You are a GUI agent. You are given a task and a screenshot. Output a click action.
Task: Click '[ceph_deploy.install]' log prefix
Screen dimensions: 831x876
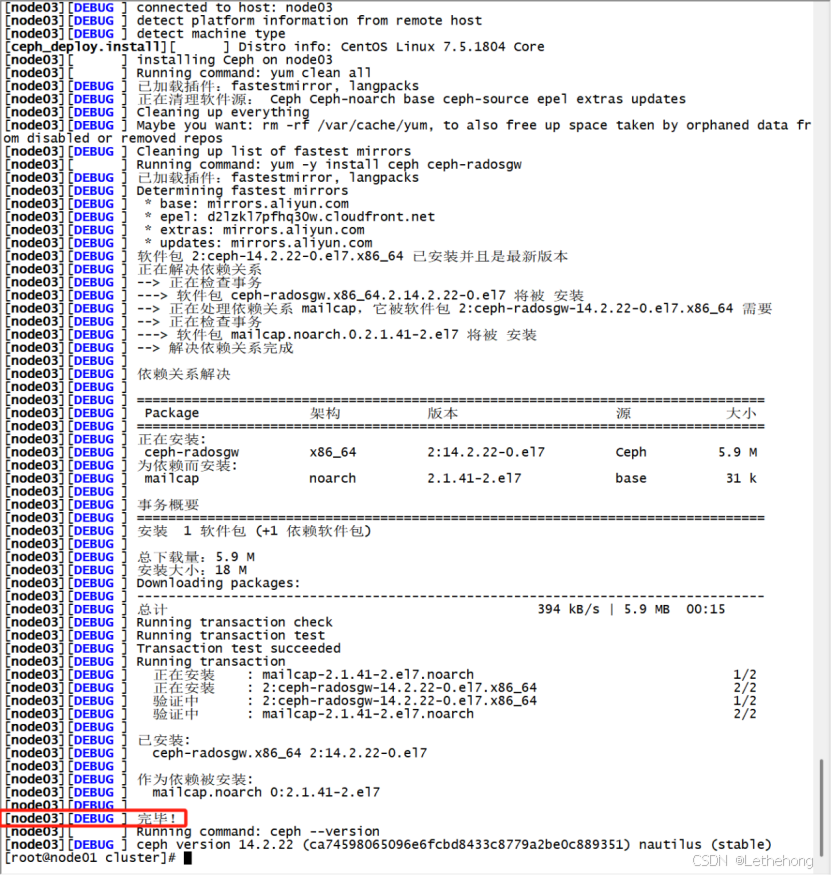click(x=86, y=47)
